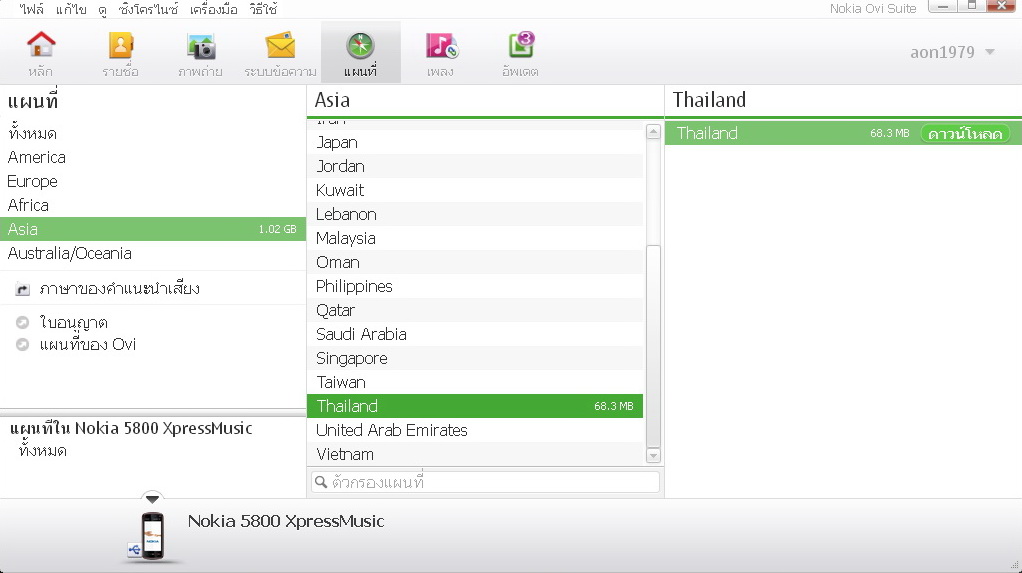Viewport: 1022px width, 573px height.
Task: Focus the ตัวกรองแผนที่ filter field
Action: point(486,482)
